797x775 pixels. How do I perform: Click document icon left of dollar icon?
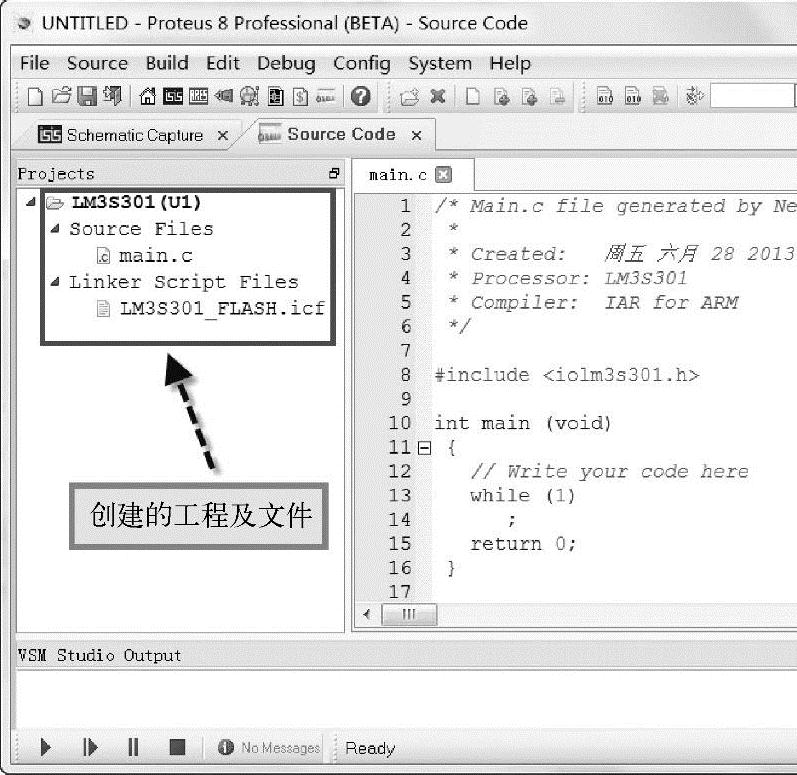pos(275,96)
